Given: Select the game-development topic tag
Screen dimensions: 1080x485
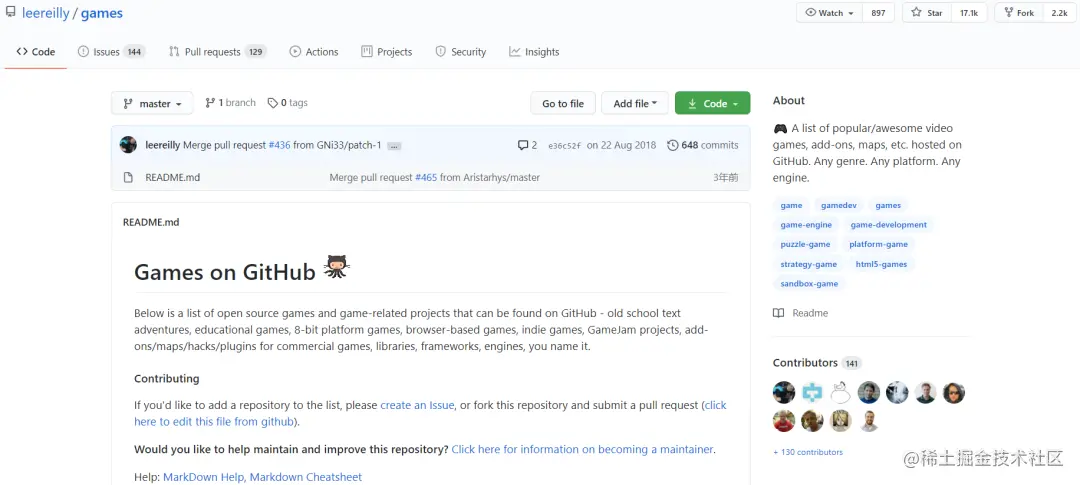Looking at the screenshot, I should [889, 225].
